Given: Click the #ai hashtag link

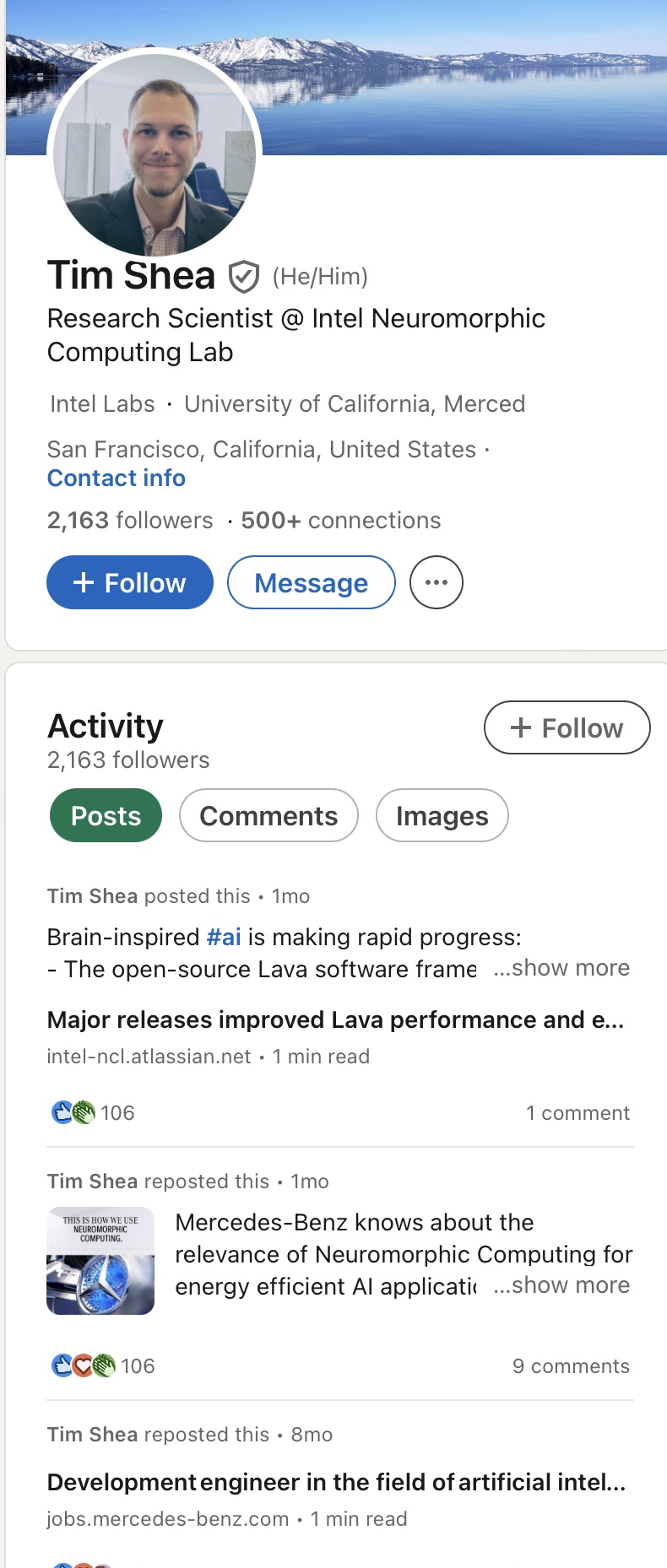Looking at the screenshot, I should click(224, 937).
